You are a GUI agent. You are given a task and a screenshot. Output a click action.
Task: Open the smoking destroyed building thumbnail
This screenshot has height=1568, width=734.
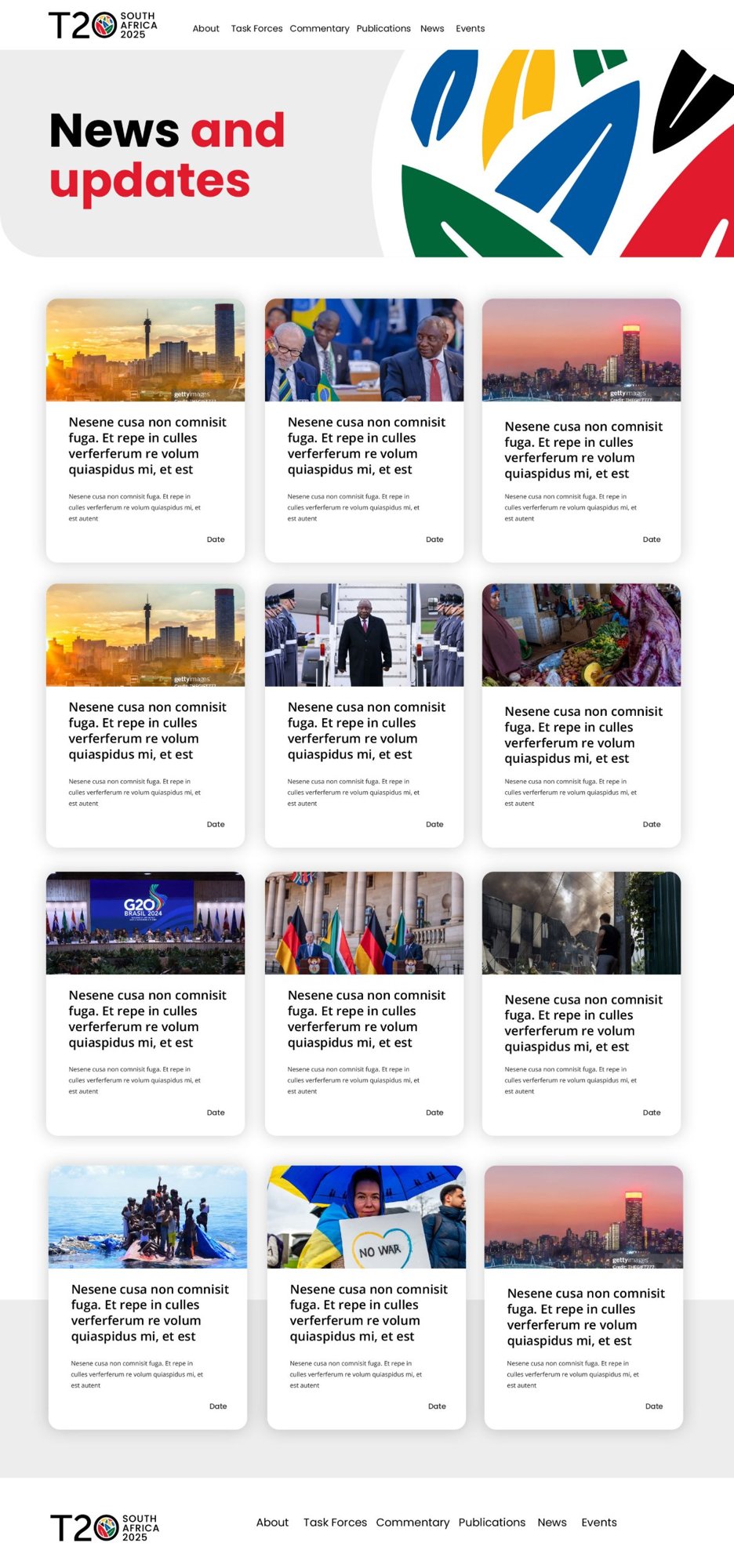click(x=581, y=923)
